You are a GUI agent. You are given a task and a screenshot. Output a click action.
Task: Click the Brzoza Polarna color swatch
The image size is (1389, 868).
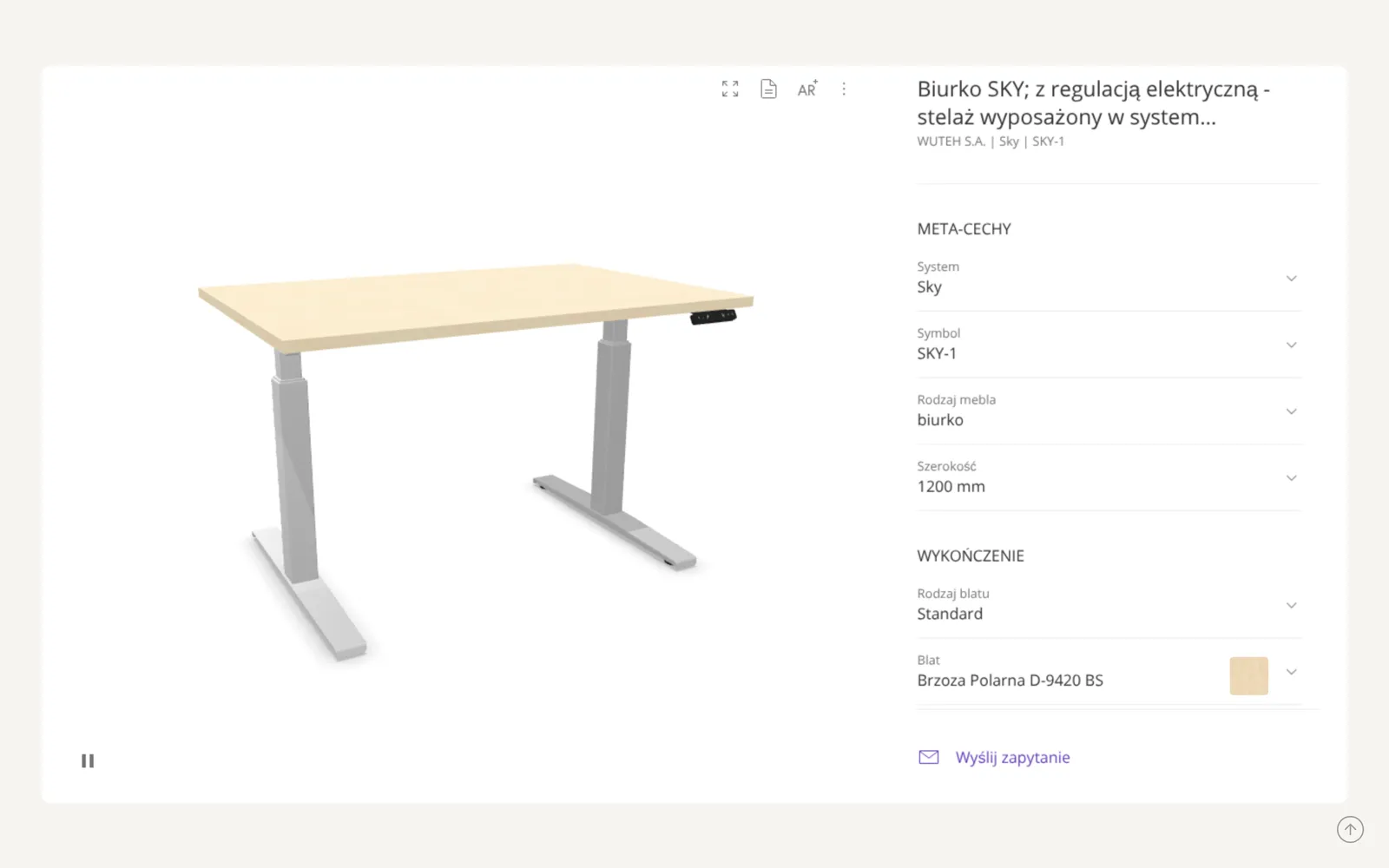(1248, 675)
